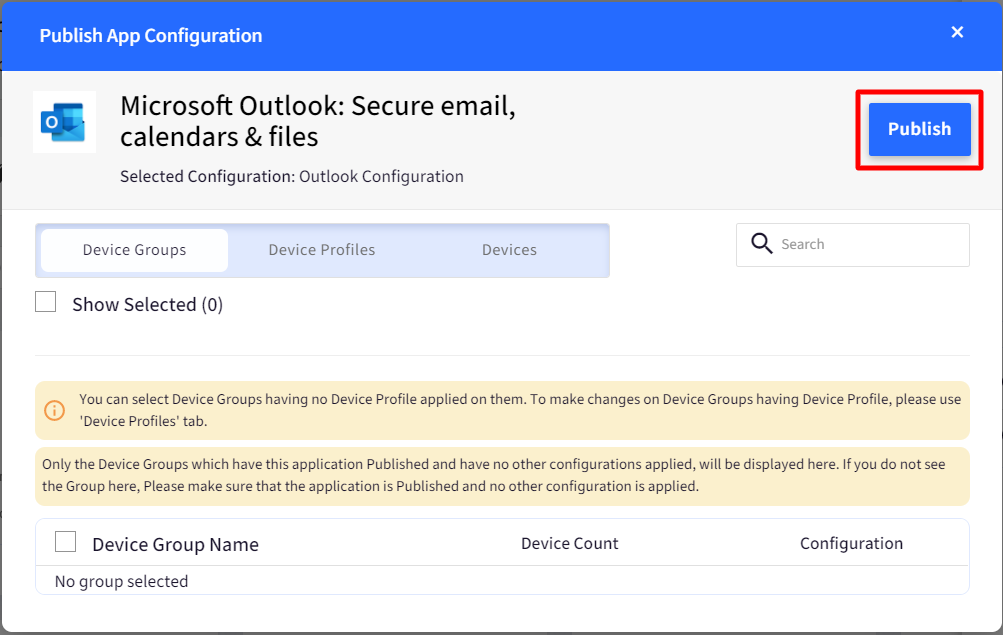Click the 'Publish App Configuration' dialog title

151,36
